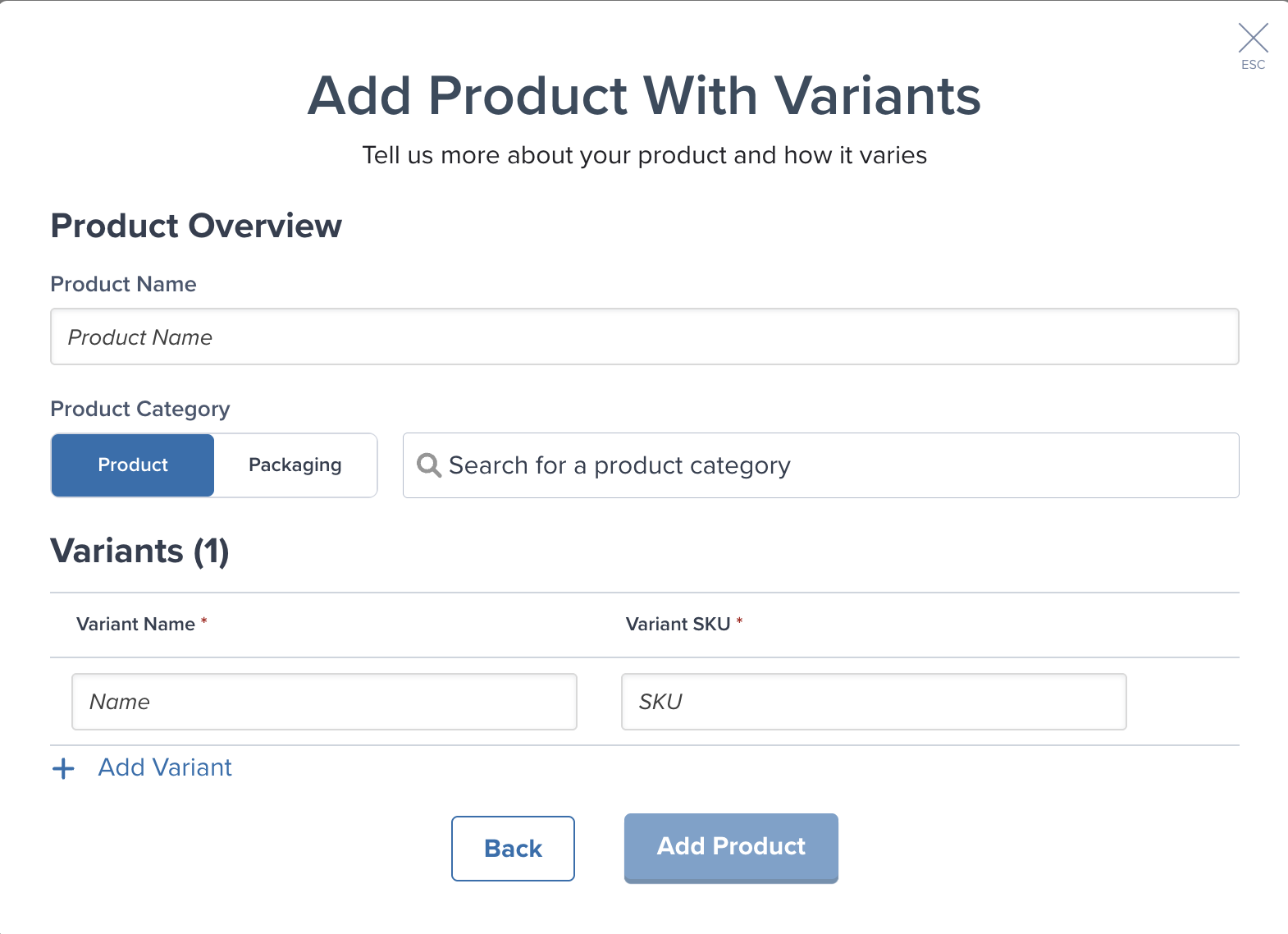Click the Product Overview section heading
This screenshot has height=934, width=1288.
(197, 226)
